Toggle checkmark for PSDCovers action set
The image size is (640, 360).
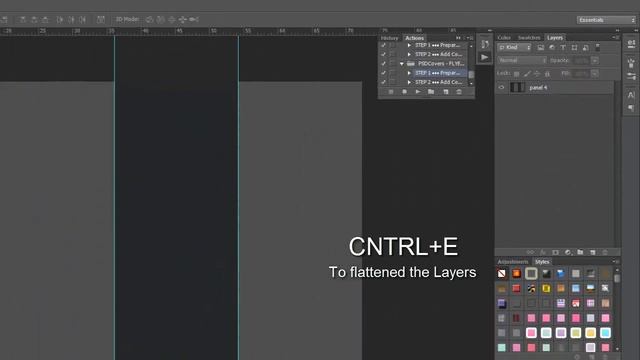383,64
